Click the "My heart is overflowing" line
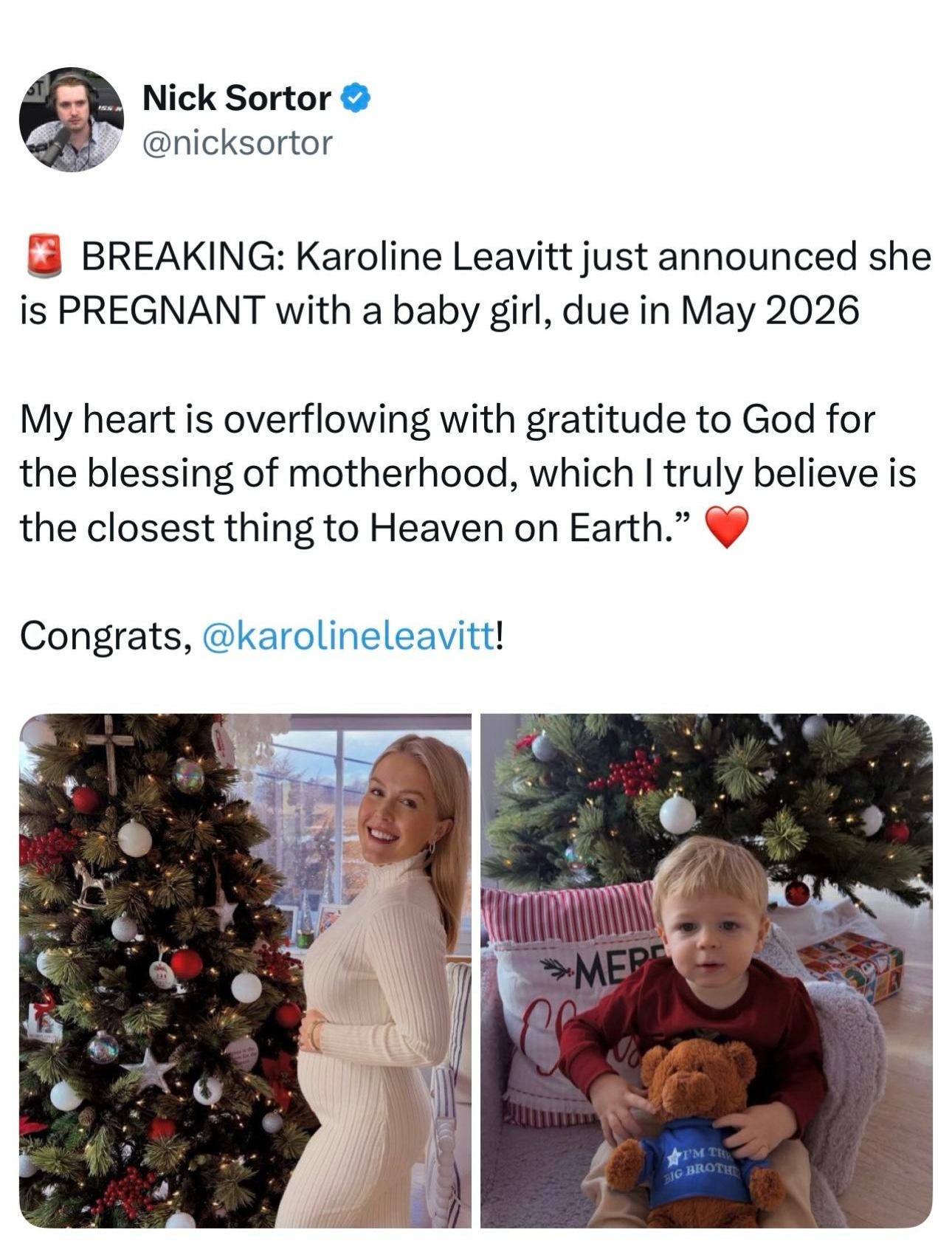 coord(221,419)
